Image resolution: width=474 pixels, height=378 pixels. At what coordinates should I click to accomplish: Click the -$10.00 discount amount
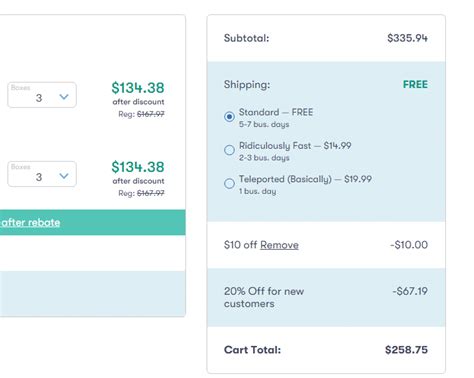coord(409,245)
